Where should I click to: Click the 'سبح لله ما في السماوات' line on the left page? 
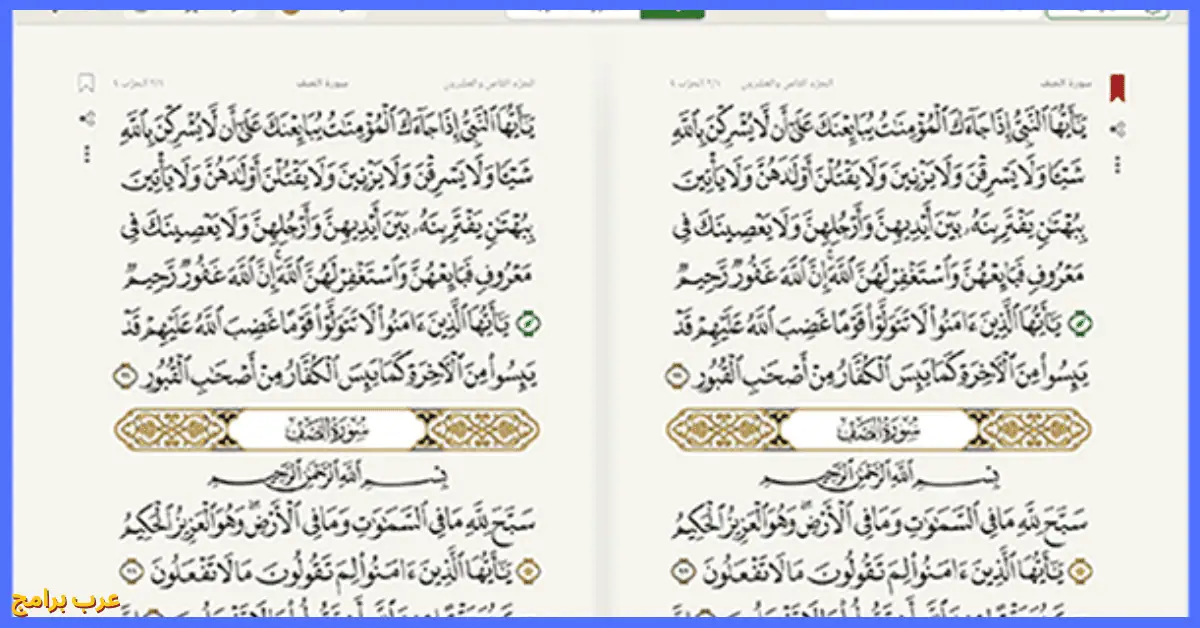point(328,524)
